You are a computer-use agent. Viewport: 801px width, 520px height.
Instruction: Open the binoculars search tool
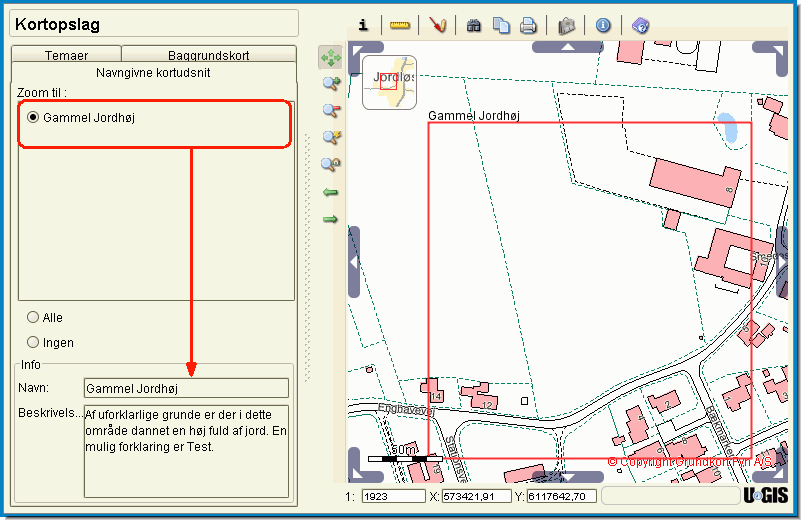point(474,26)
